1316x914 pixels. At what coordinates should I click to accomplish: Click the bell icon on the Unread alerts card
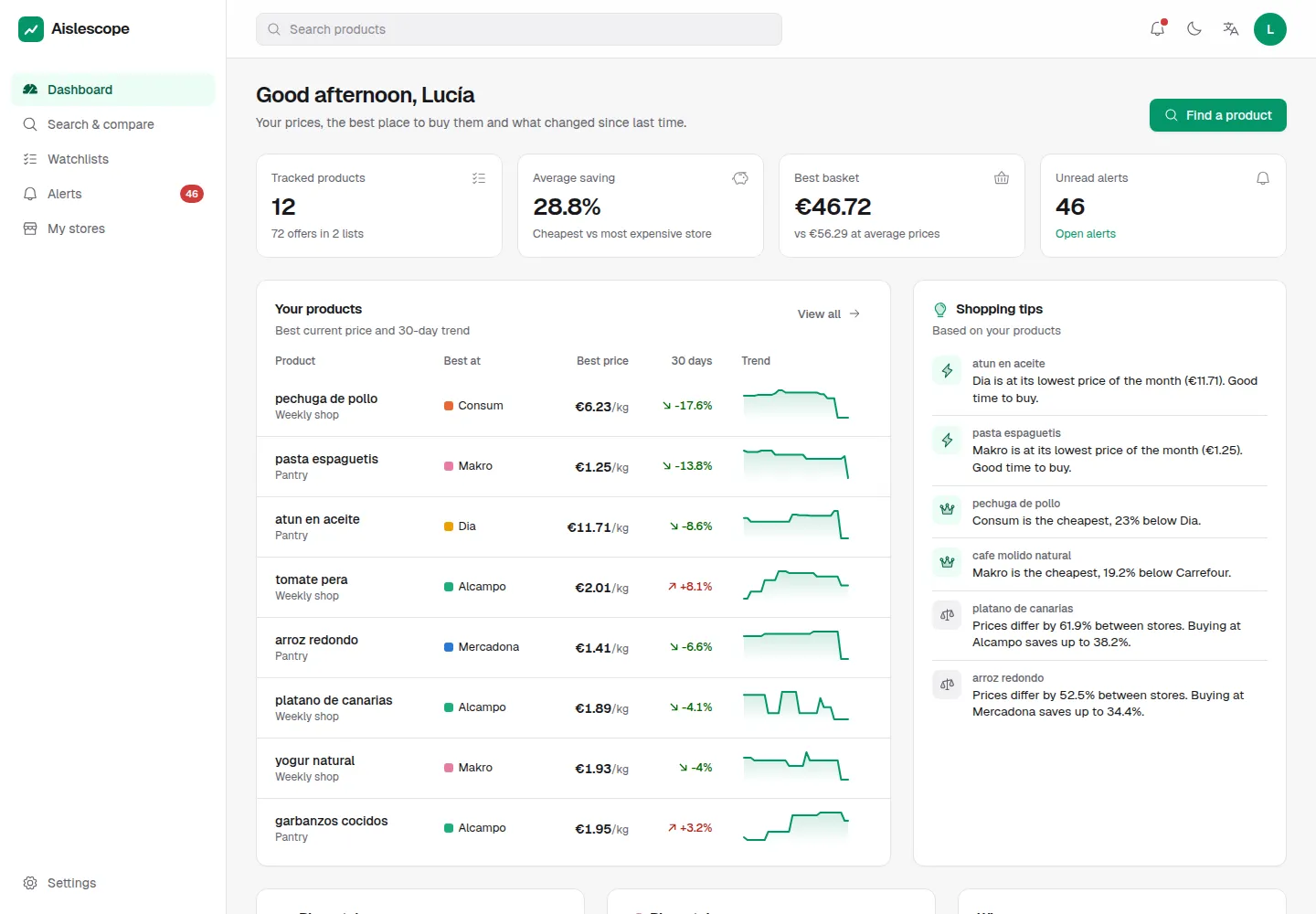(x=1263, y=178)
